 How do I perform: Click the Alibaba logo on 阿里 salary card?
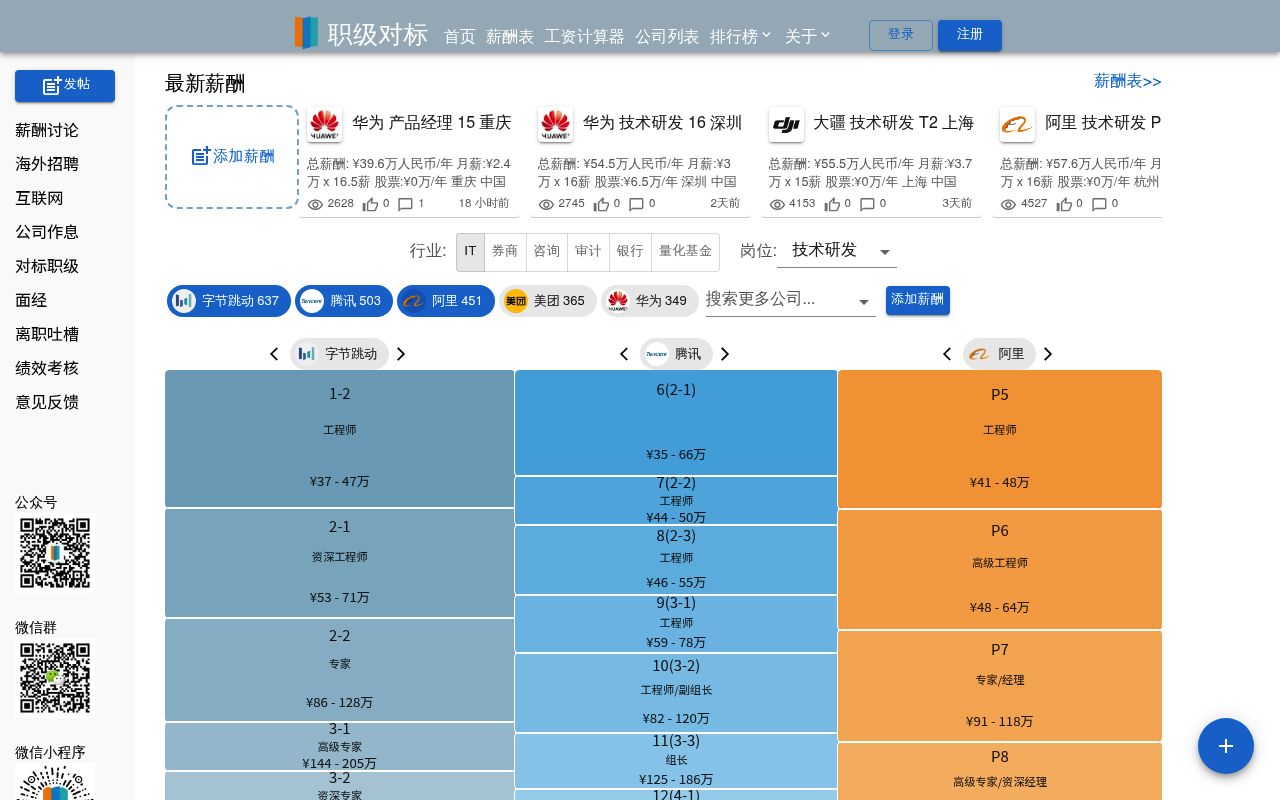1017,125
